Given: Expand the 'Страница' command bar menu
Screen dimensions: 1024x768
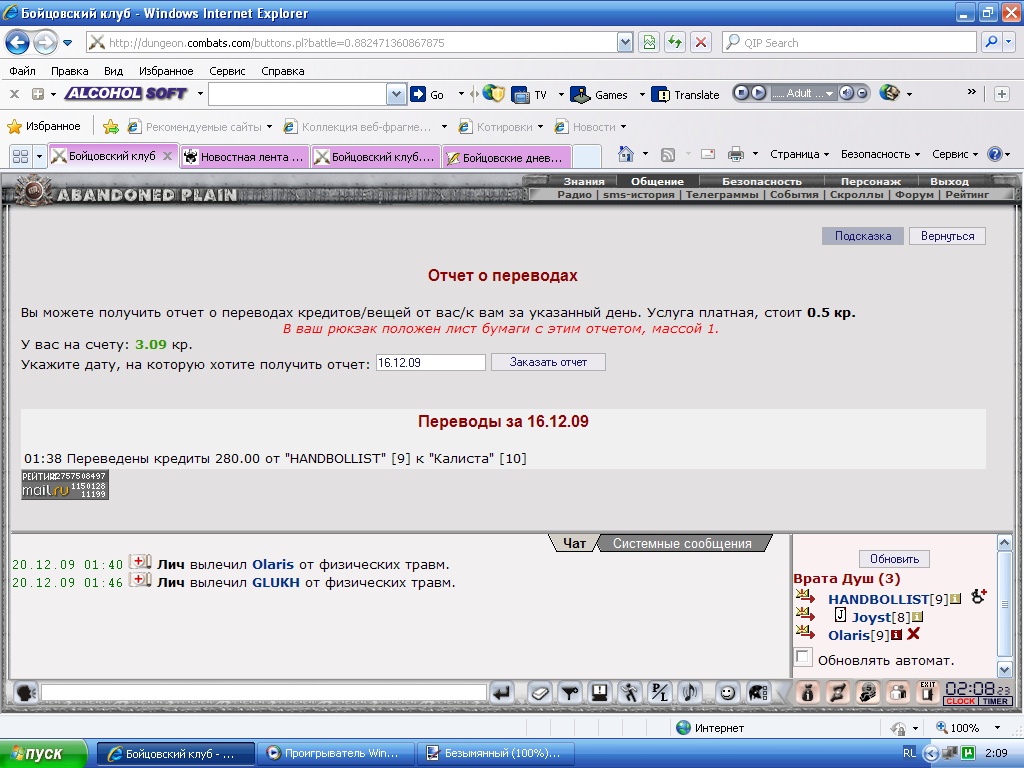Looking at the screenshot, I should (799, 154).
